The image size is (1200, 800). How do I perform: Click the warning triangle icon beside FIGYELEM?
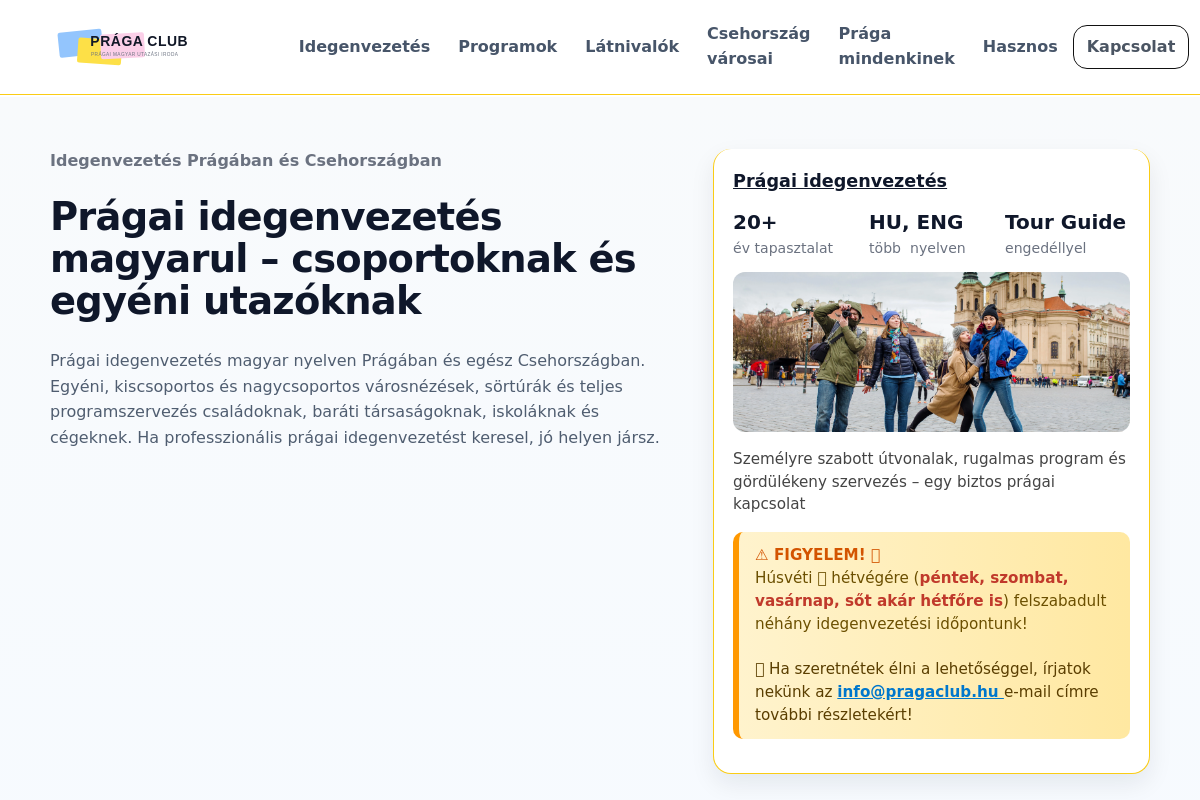[x=762, y=555]
